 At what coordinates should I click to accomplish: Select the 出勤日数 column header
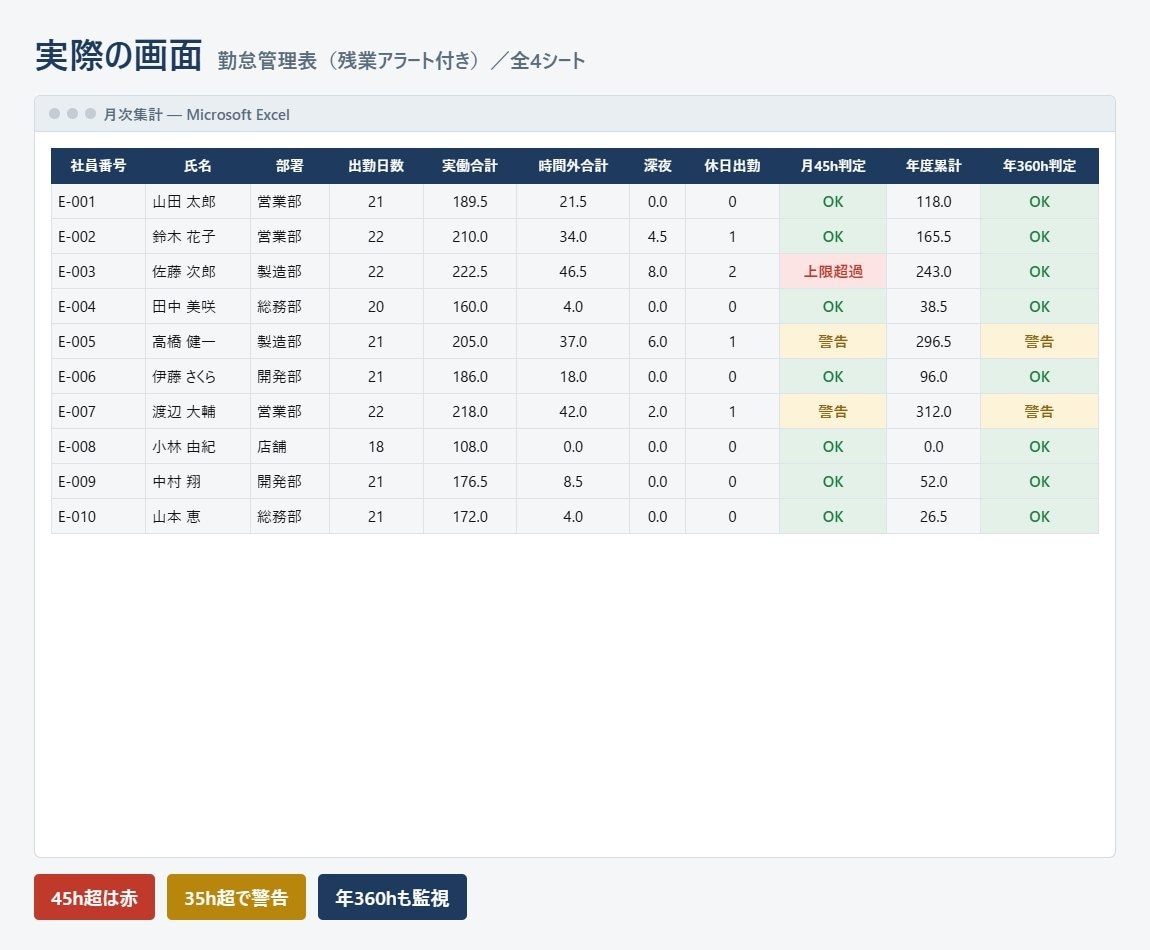point(376,166)
